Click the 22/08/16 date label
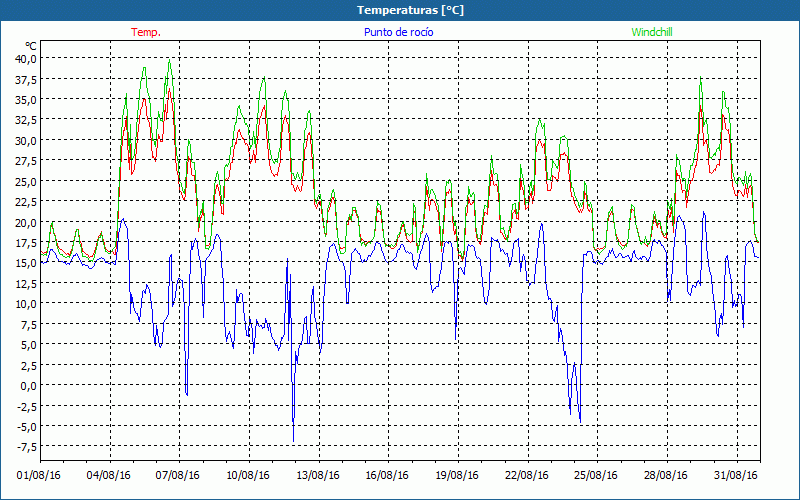800x500 pixels. click(x=527, y=475)
